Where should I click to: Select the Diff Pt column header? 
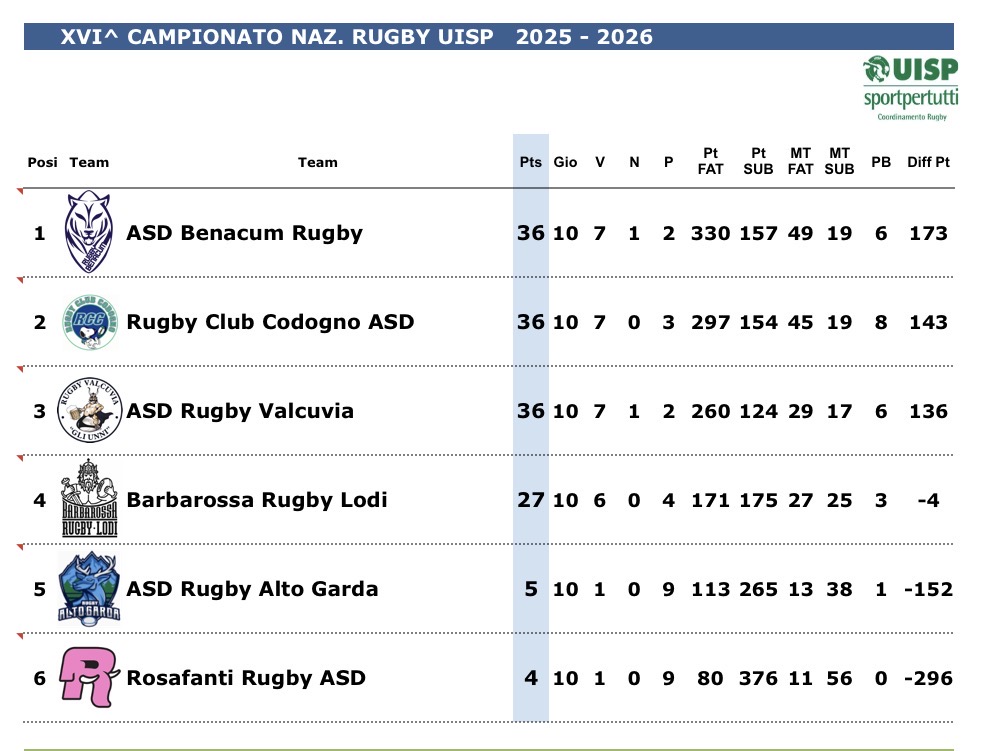pyautogui.click(x=928, y=162)
